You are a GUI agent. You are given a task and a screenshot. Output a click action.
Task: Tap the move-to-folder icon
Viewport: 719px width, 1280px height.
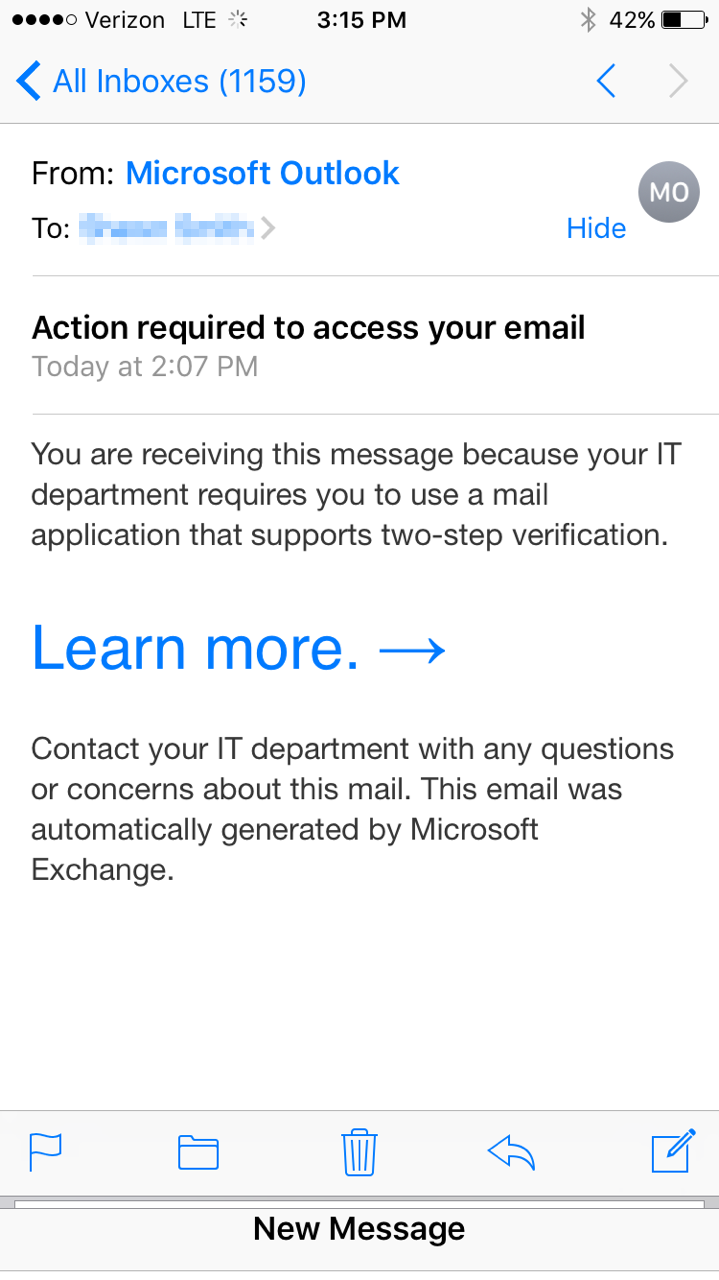click(198, 1153)
